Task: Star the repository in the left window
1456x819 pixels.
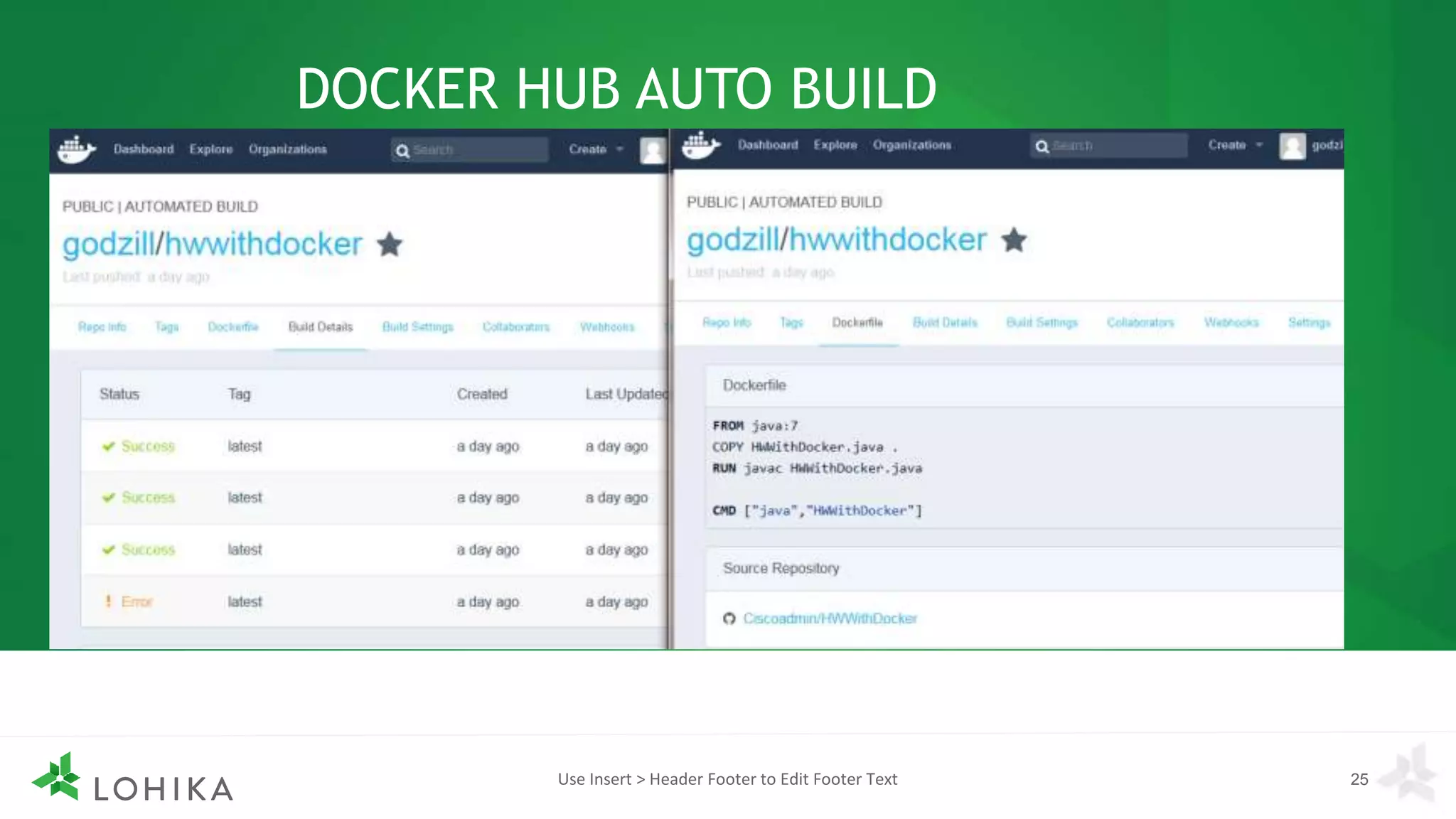Action: point(390,245)
